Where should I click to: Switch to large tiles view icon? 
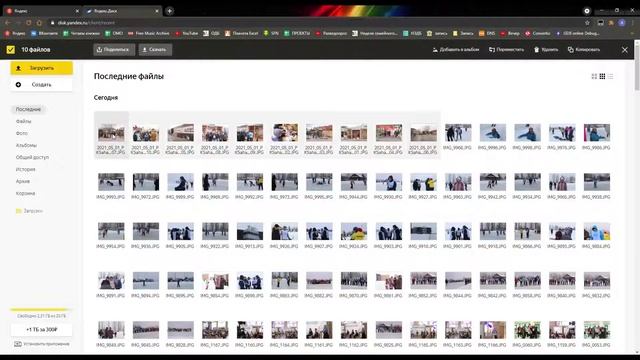click(594, 76)
